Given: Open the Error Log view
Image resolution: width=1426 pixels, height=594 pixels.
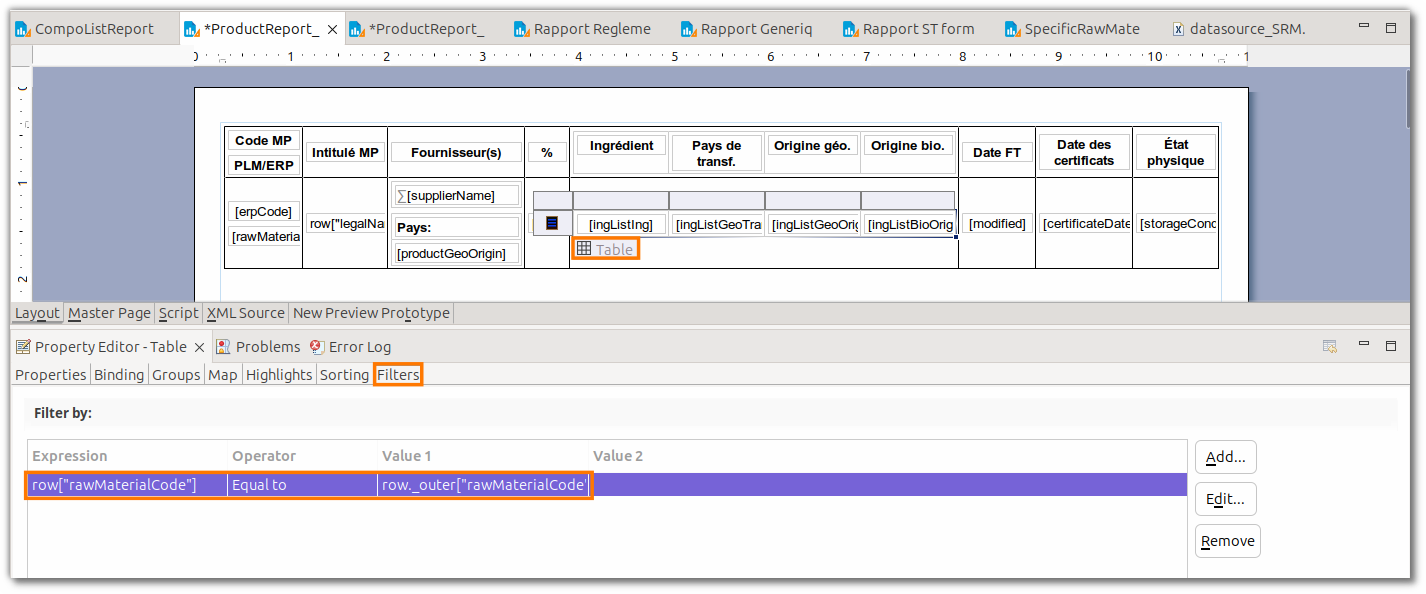Looking at the screenshot, I should 351,347.
